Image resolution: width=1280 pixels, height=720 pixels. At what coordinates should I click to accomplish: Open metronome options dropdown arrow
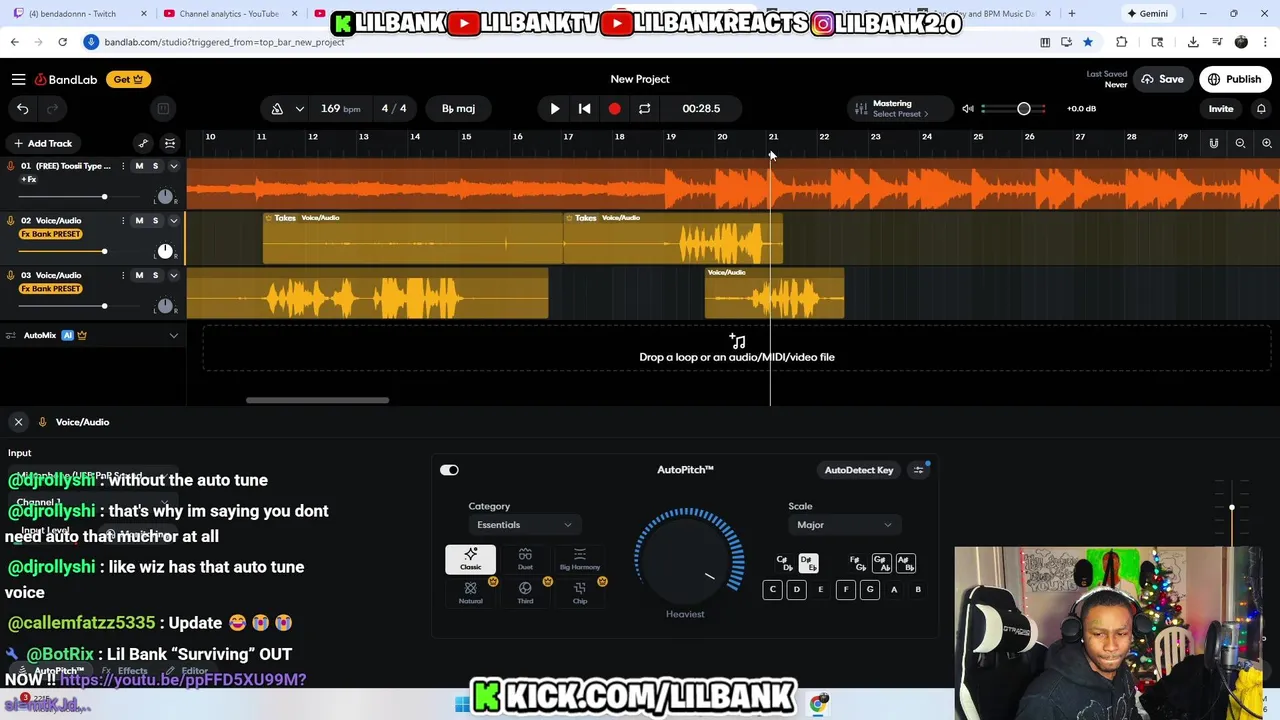[x=299, y=108]
